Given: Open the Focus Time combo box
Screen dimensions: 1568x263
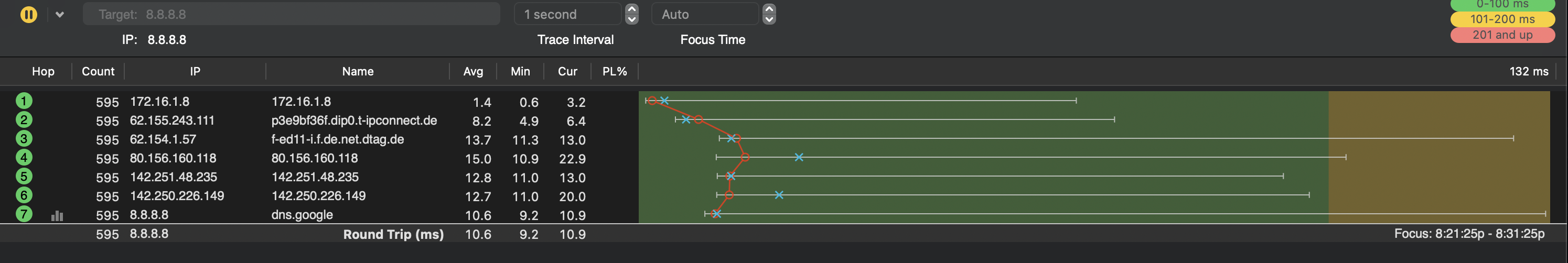Looking at the screenshot, I should pos(705,14).
